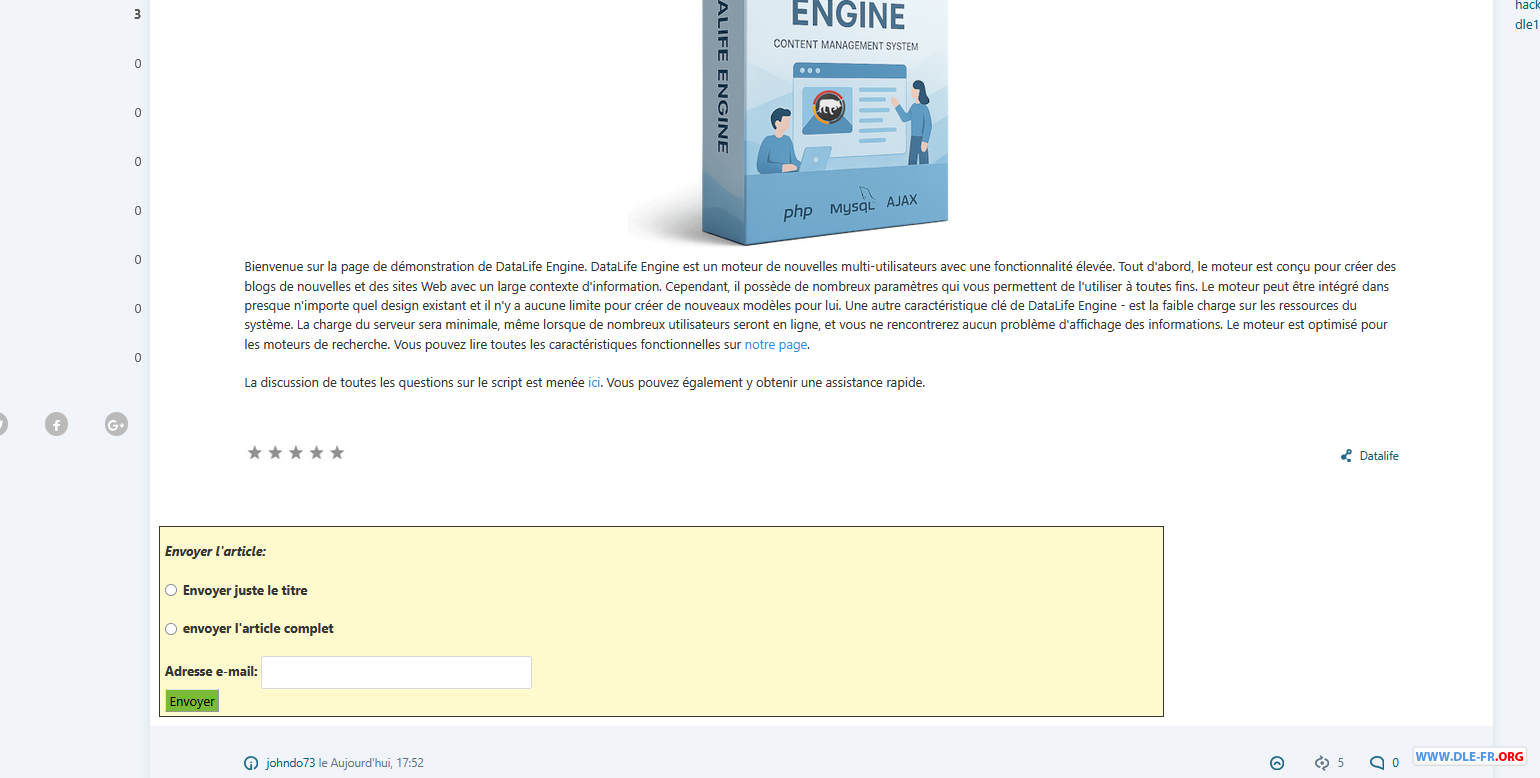The height and width of the screenshot is (778, 1540).
Task: Click the Google Plus share icon
Action: pyautogui.click(x=116, y=425)
